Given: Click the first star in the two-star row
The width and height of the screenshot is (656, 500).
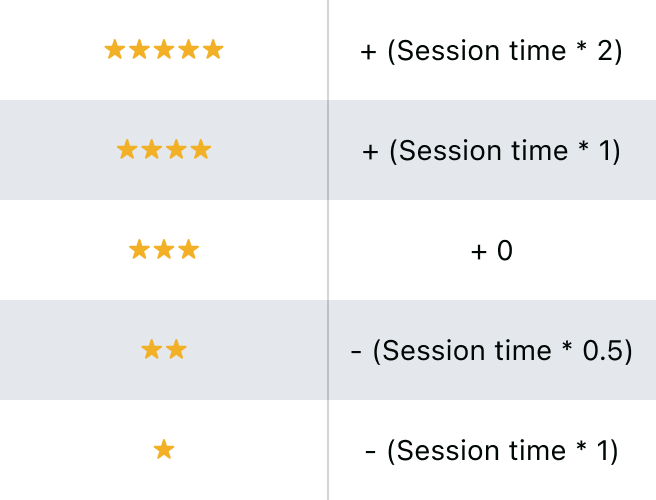Looking at the screenshot, I should (152, 350).
